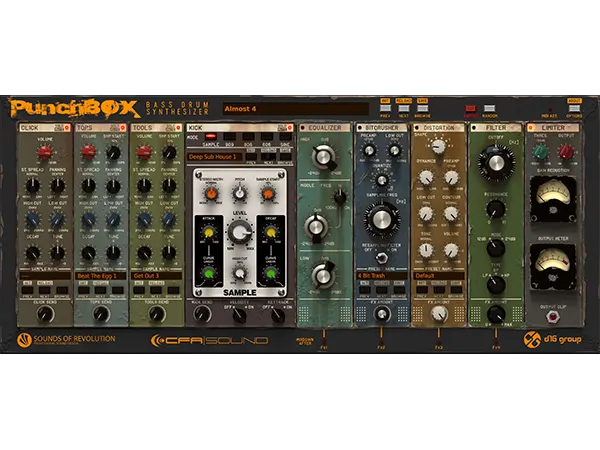Enable the Bitcrusher effect power LED
The width and height of the screenshot is (600, 450).
(x=360, y=128)
